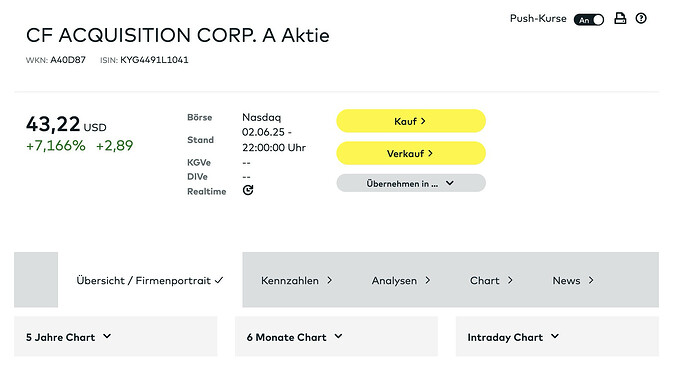Click the yellow Kauf button
This screenshot has height=368, width=690.
[411, 121]
